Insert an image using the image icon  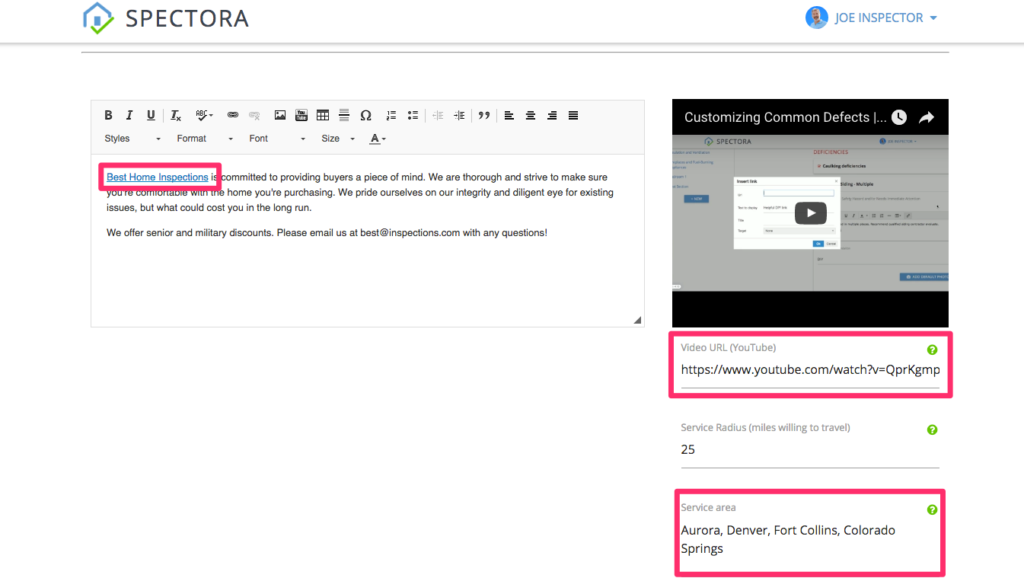tap(282, 115)
